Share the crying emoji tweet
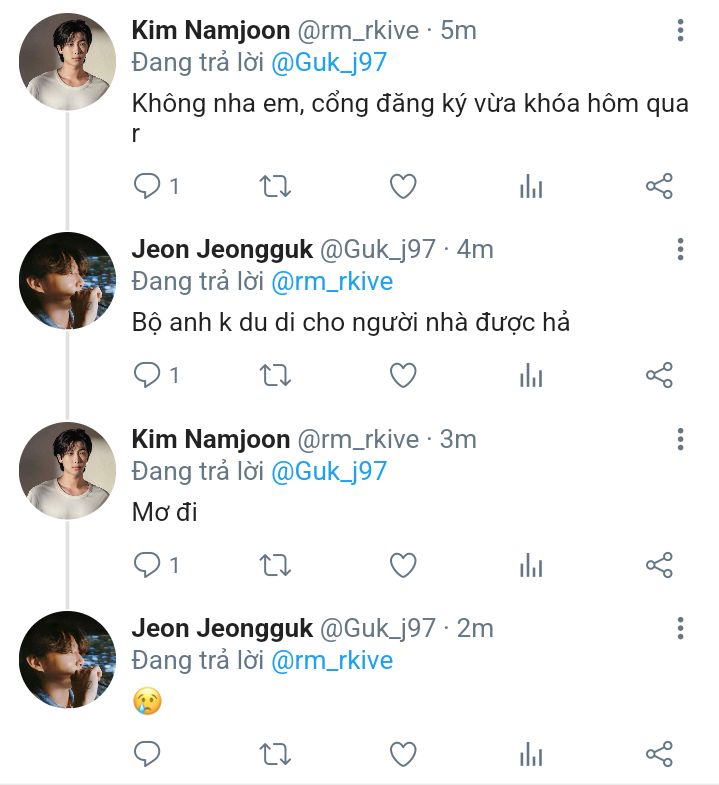Screen dimensions: 719x785 tap(659, 753)
